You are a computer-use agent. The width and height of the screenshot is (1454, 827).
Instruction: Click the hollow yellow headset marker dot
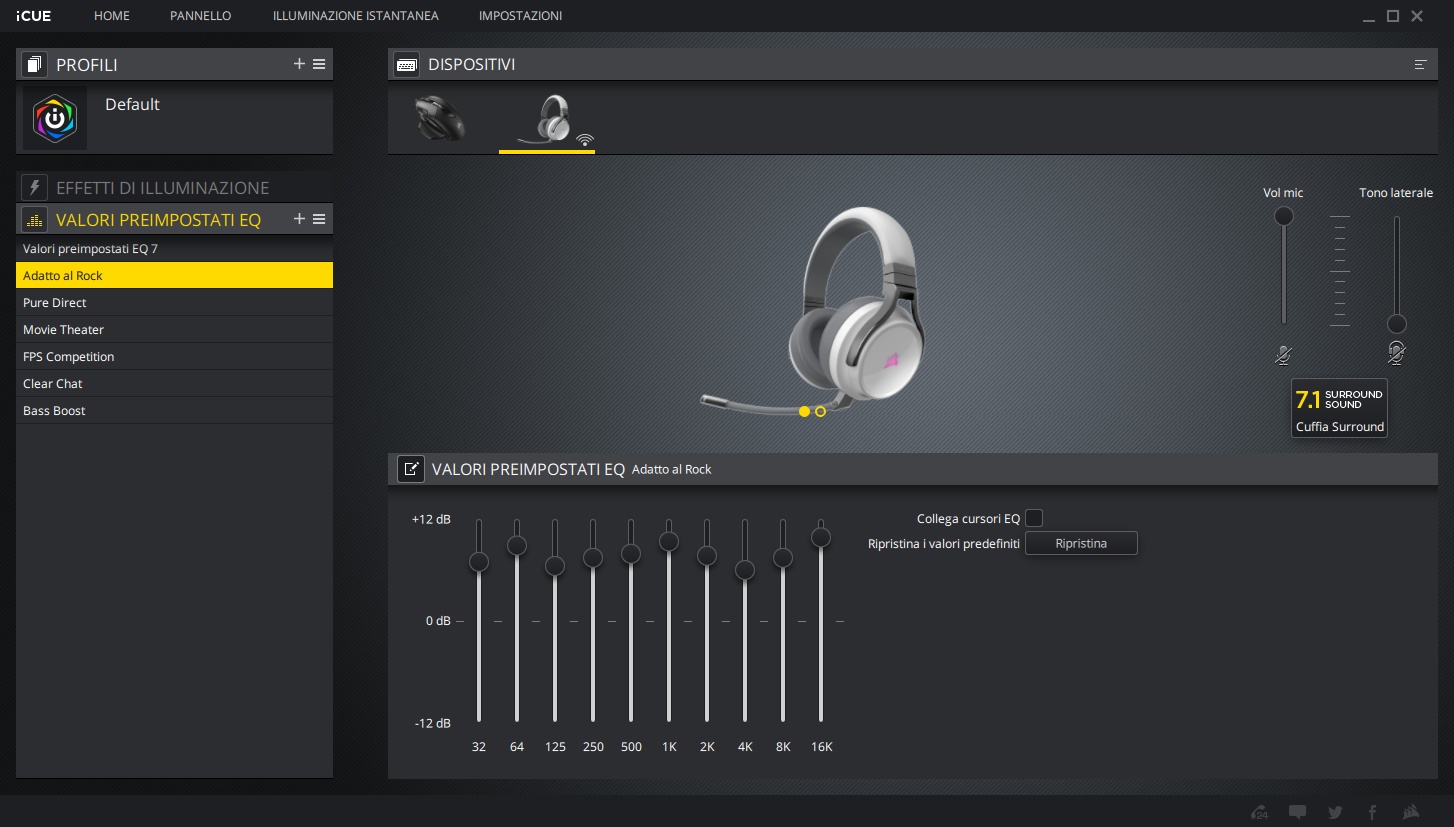[821, 411]
